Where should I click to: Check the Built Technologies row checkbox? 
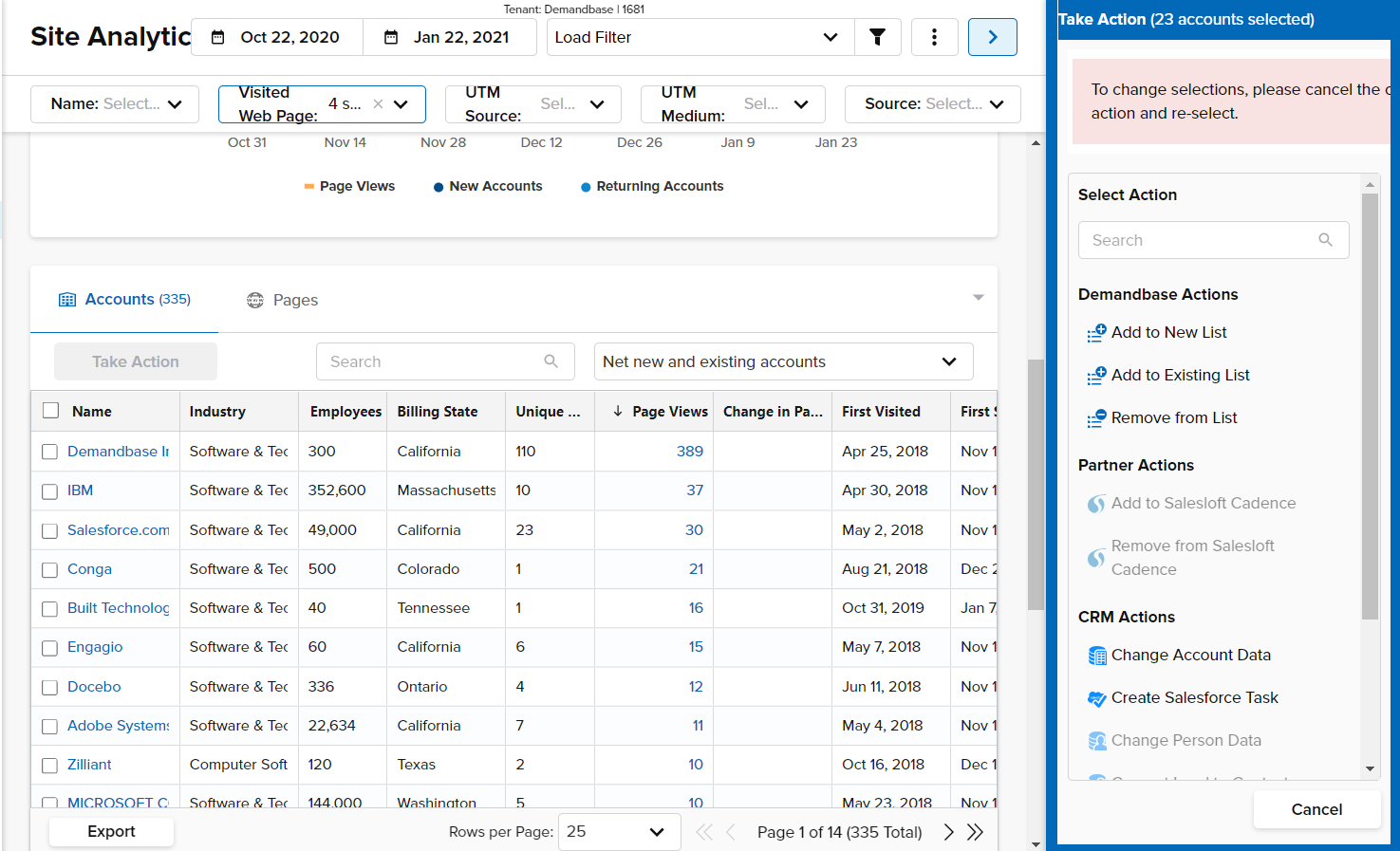click(50, 609)
